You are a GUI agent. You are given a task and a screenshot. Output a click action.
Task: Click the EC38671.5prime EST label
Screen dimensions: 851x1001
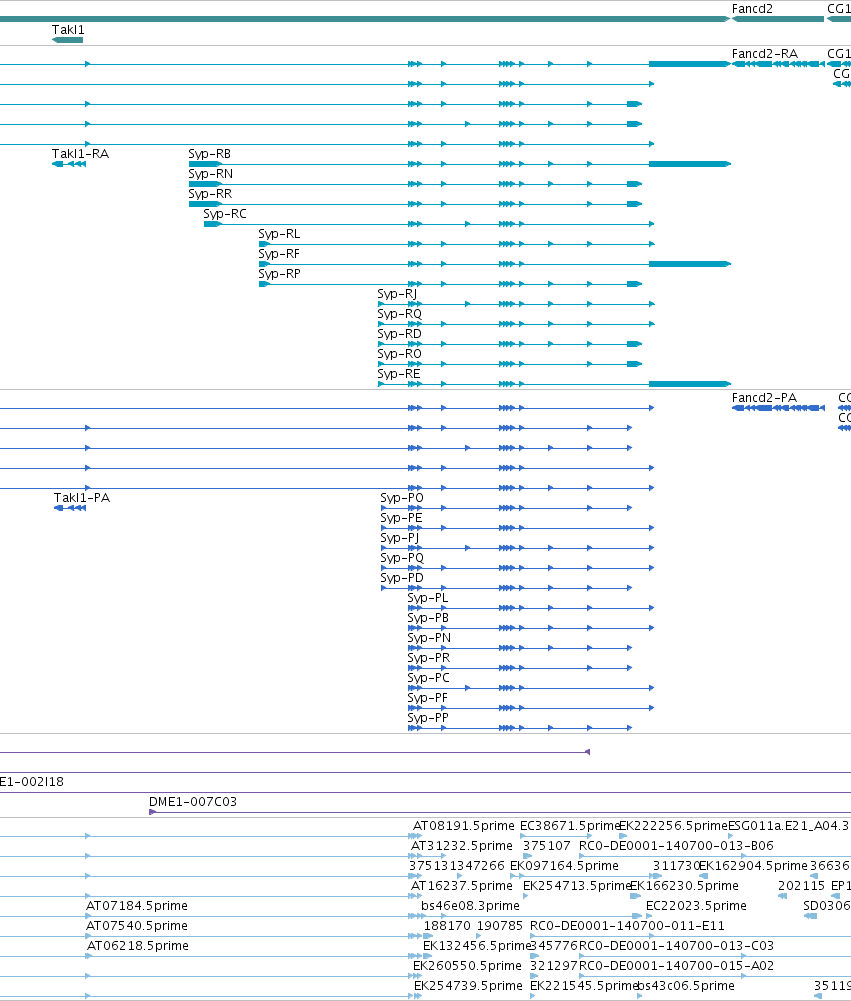570,826
